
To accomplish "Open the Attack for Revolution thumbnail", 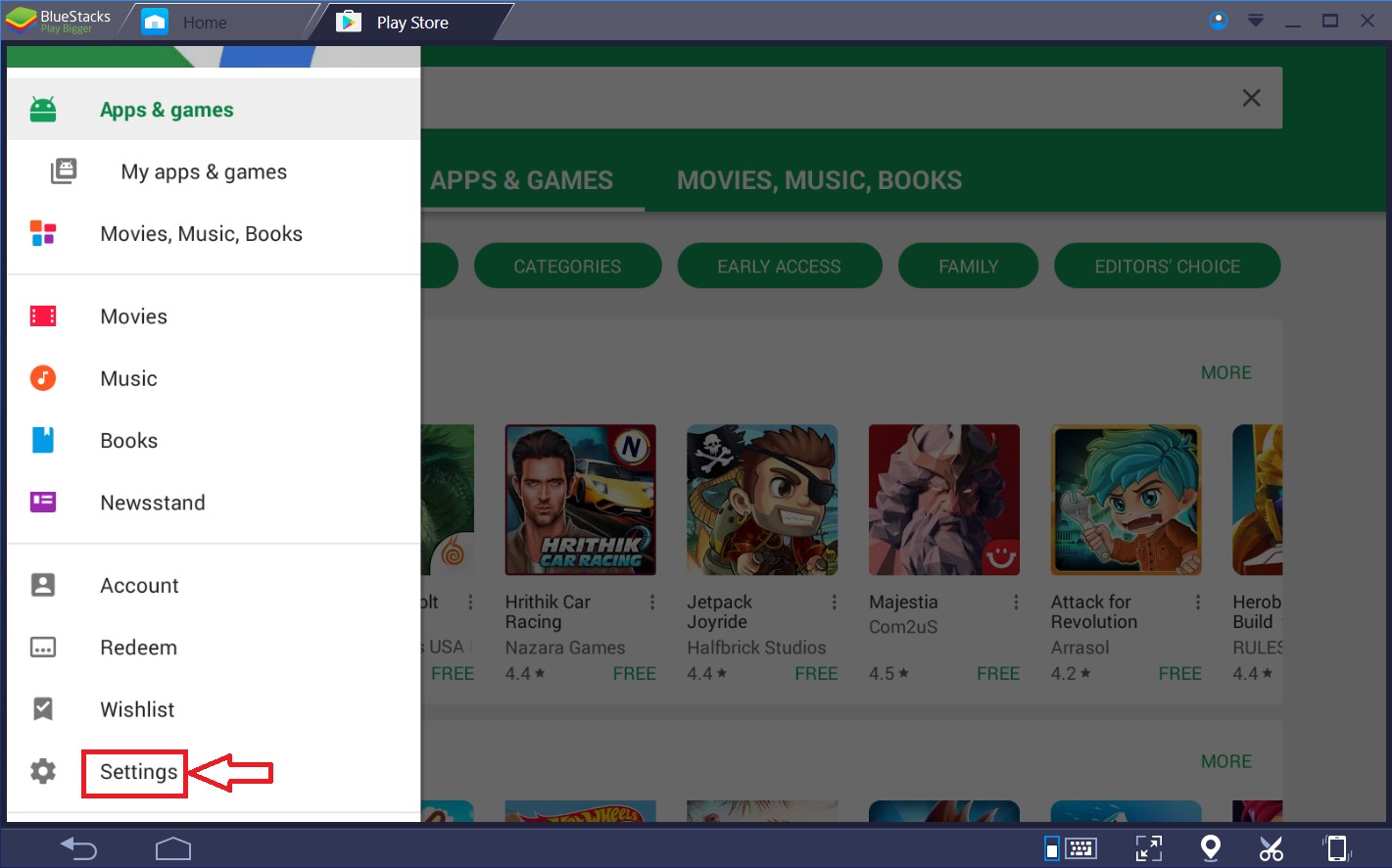I will (1127, 500).
